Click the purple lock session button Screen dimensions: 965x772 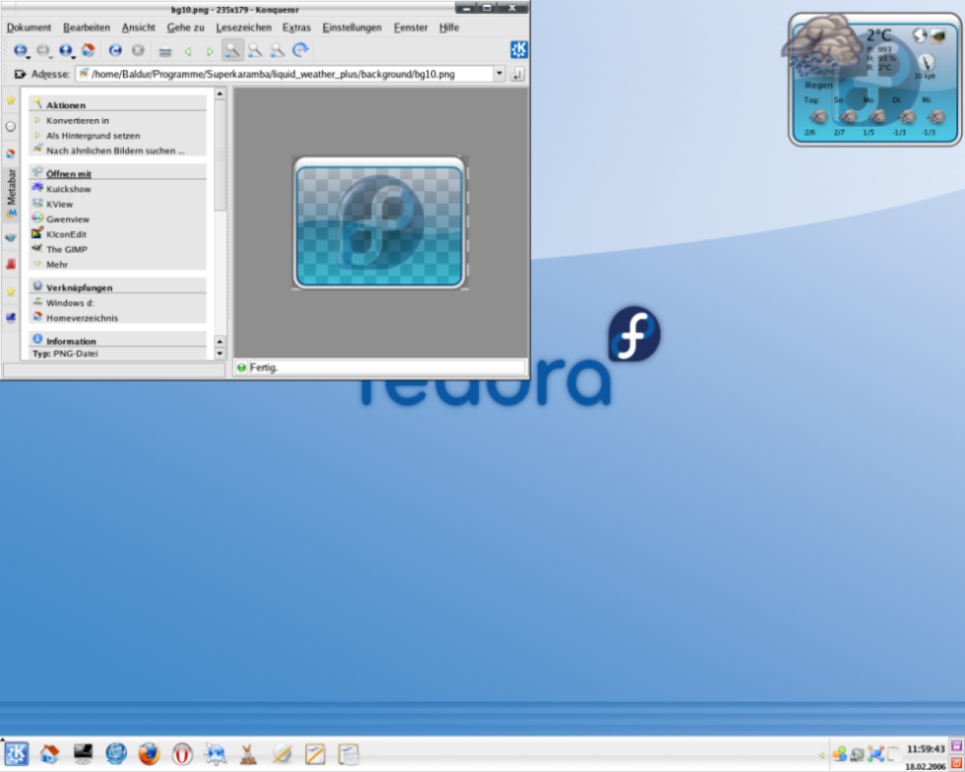[x=956, y=746]
